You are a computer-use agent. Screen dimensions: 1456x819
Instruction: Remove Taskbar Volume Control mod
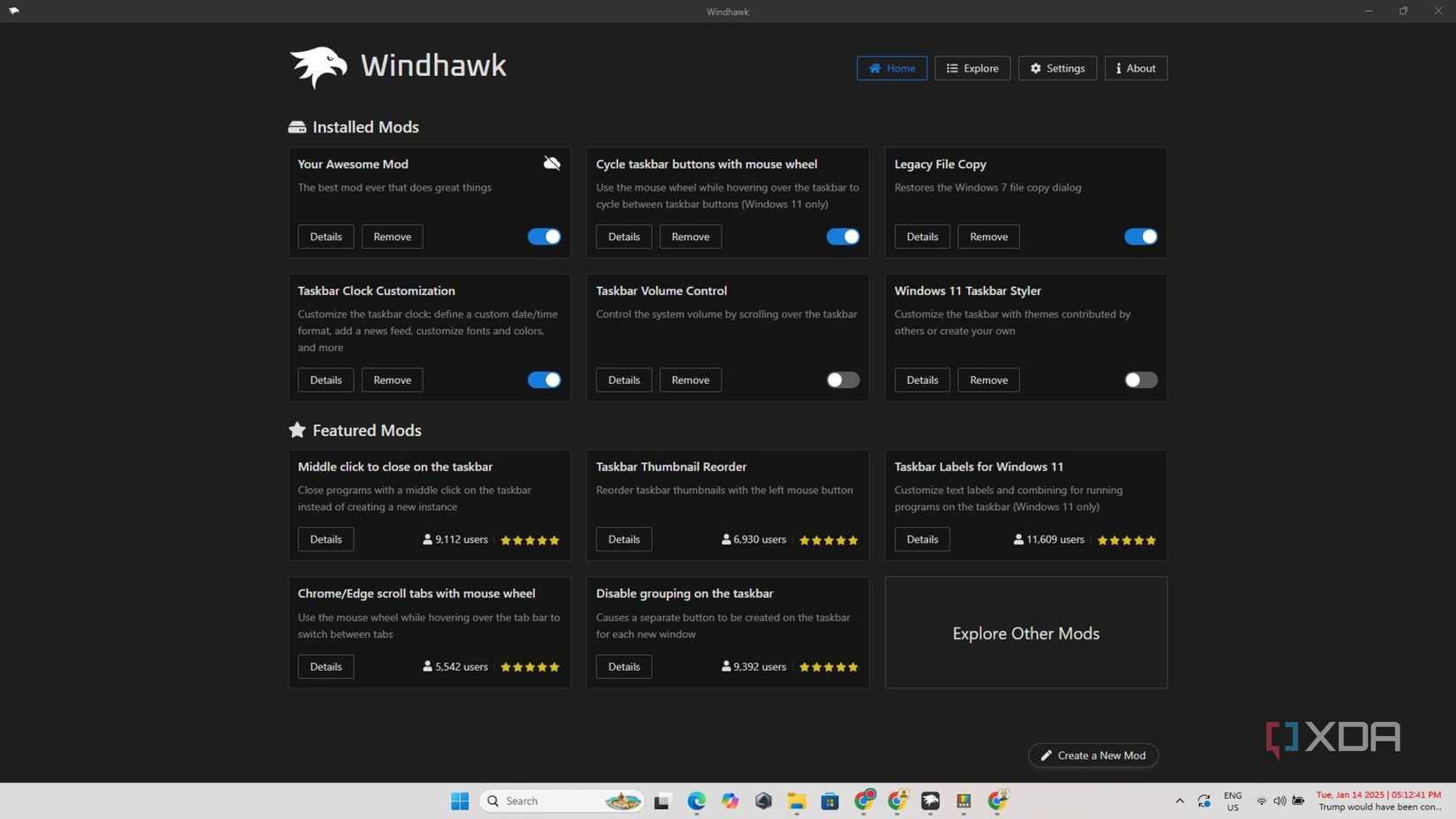(x=690, y=379)
